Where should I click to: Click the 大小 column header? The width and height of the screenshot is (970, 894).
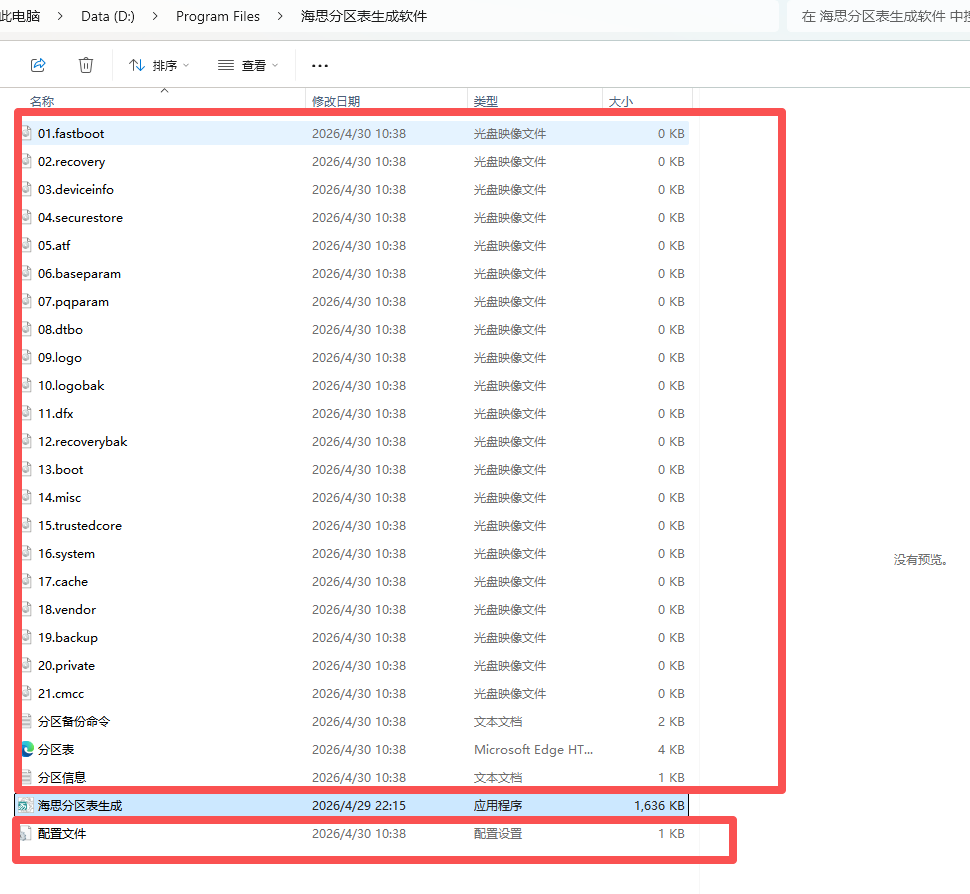click(621, 101)
